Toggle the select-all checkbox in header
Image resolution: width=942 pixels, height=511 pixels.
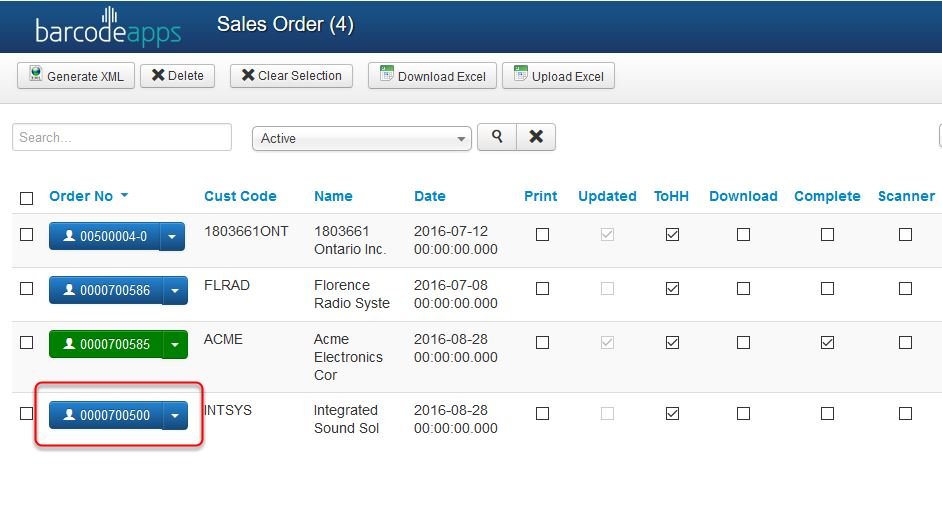pos(27,198)
